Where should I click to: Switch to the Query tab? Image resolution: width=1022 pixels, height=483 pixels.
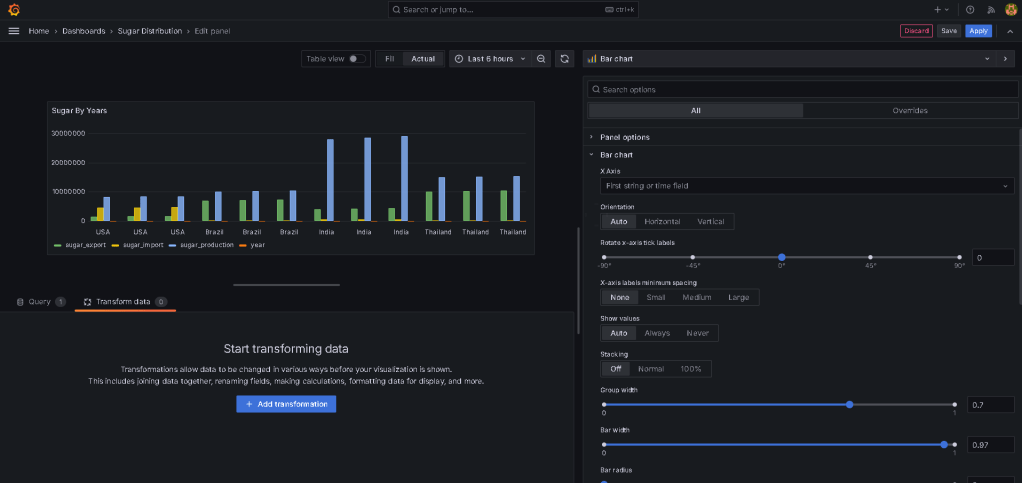(40, 302)
